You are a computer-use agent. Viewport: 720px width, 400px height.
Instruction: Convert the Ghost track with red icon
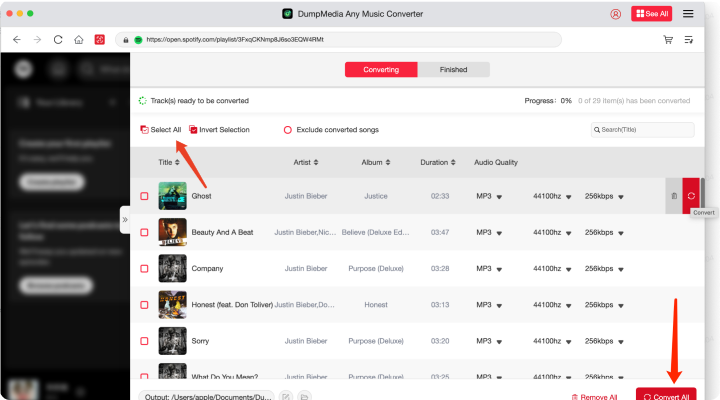pyautogui.click(x=691, y=196)
